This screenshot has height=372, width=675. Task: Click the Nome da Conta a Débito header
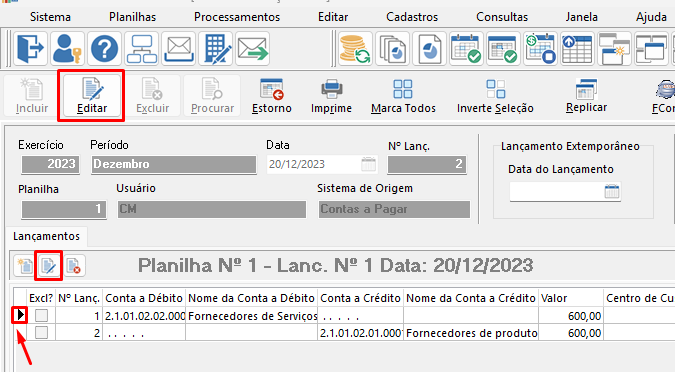[x=251, y=298]
